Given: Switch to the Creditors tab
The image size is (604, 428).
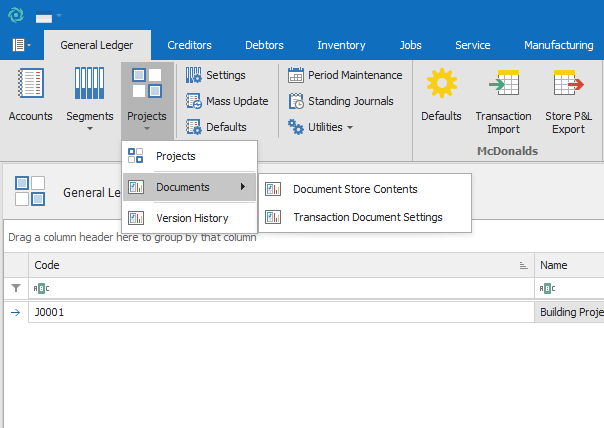Looking at the screenshot, I should [189, 45].
